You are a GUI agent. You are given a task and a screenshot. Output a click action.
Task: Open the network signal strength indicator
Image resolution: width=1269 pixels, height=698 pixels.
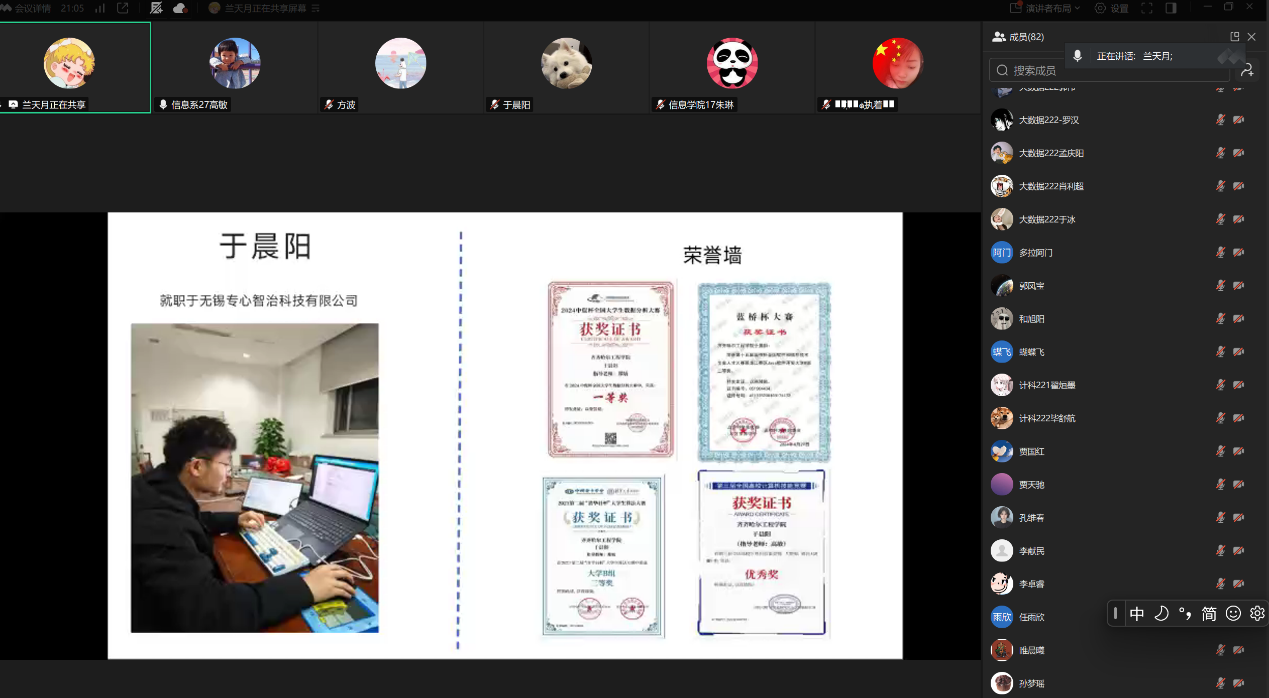99,8
